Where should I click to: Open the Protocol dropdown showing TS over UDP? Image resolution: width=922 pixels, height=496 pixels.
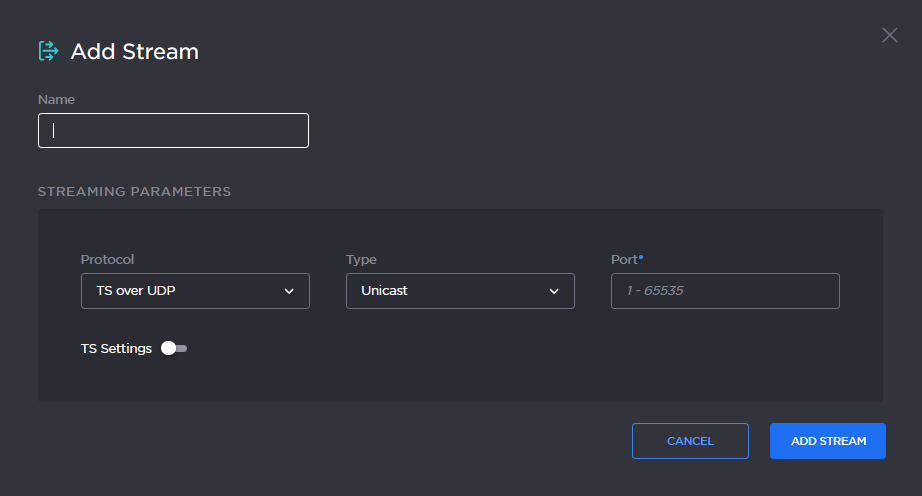(x=195, y=291)
